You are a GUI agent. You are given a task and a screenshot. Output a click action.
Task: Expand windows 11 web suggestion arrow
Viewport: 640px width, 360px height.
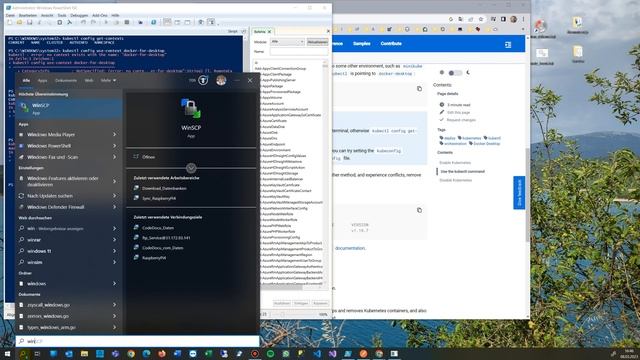[114, 251]
